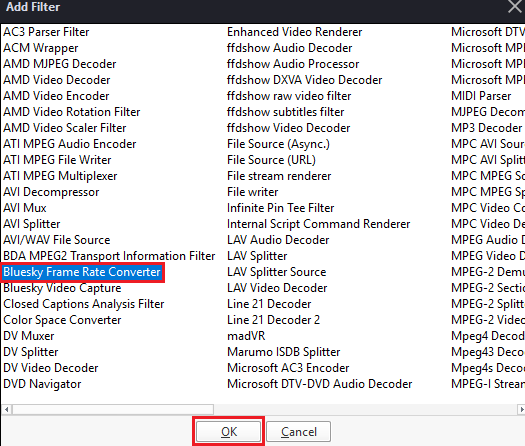
Task: Pick DV Splitter filter
Action: click(31, 352)
